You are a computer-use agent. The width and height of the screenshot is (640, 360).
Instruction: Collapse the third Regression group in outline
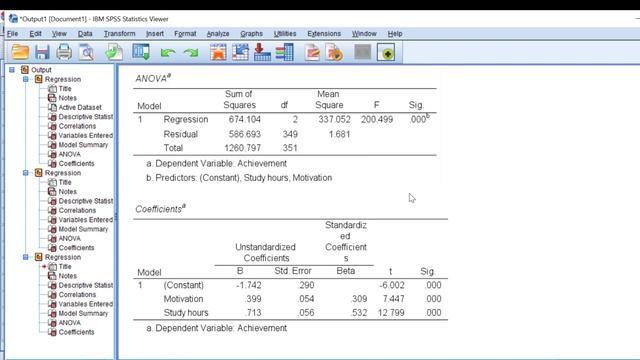pos(25,257)
